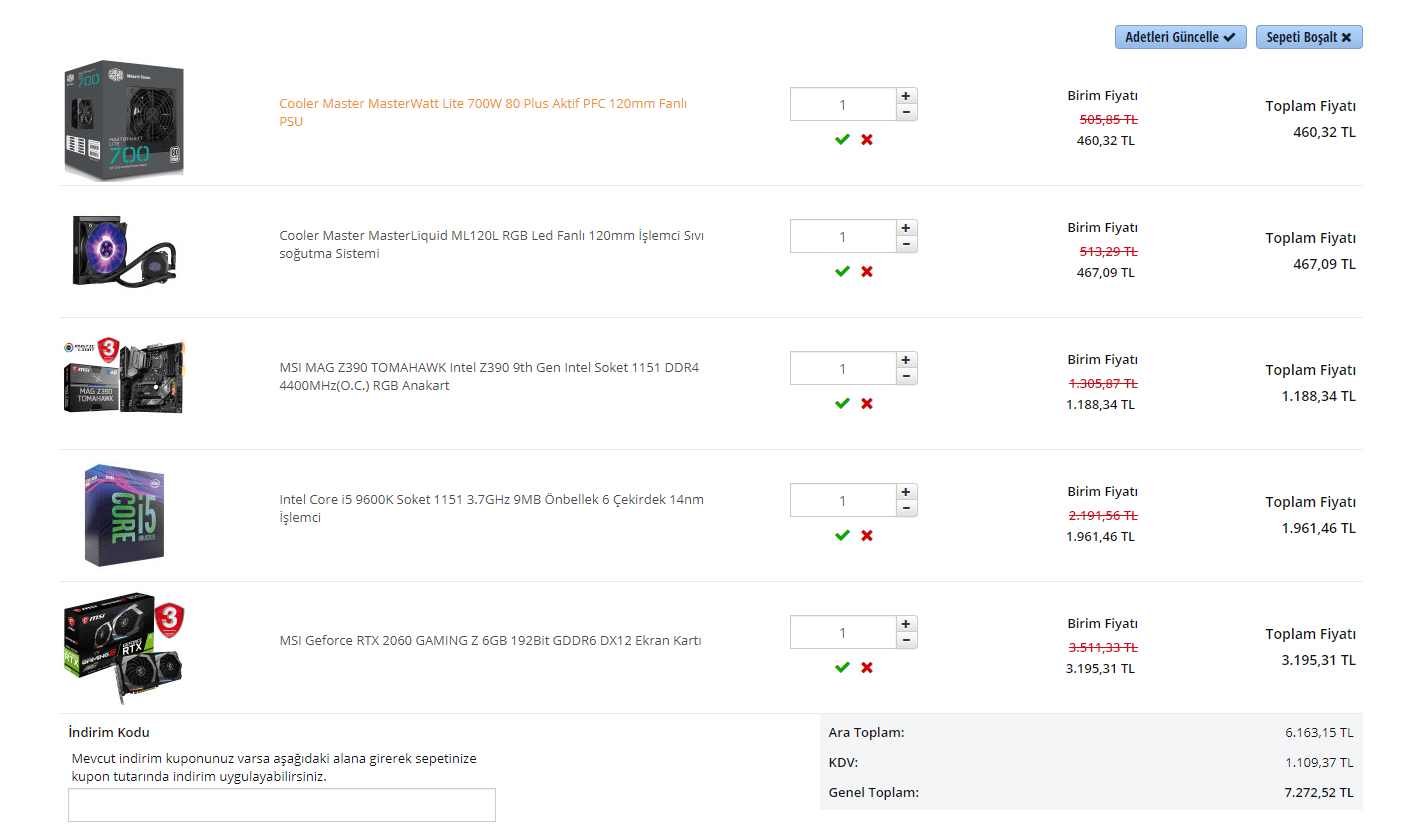Confirm RTX 2060 quantity with green check
The height and width of the screenshot is (826, 1425).
coord(842,667)
